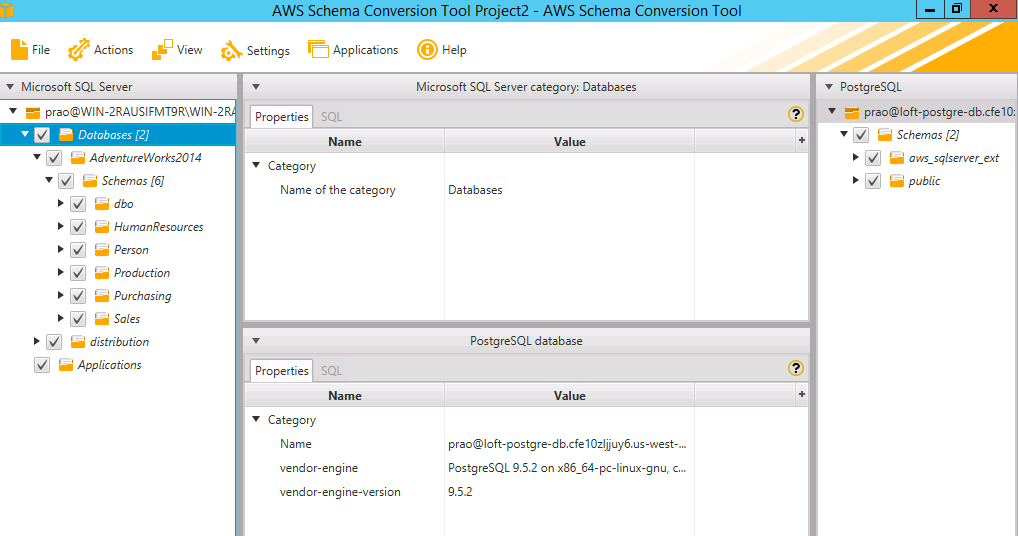Screen dimensions: 1018x536
Task: Click the aws_sqlserver_ext schema folder icon
Action: tap(897, 158)
